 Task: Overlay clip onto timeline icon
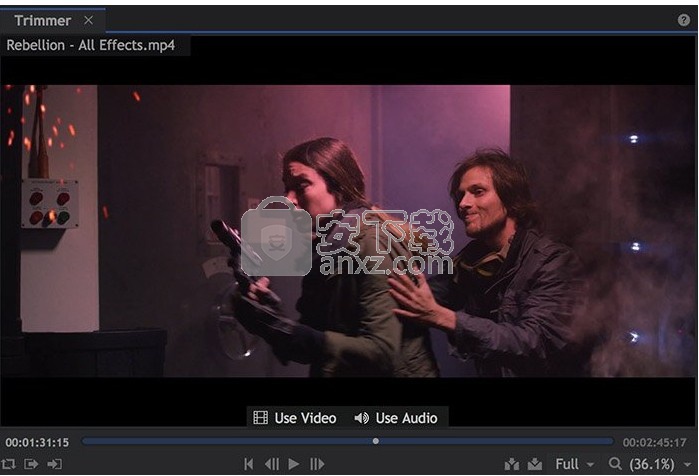coord(535,464)
